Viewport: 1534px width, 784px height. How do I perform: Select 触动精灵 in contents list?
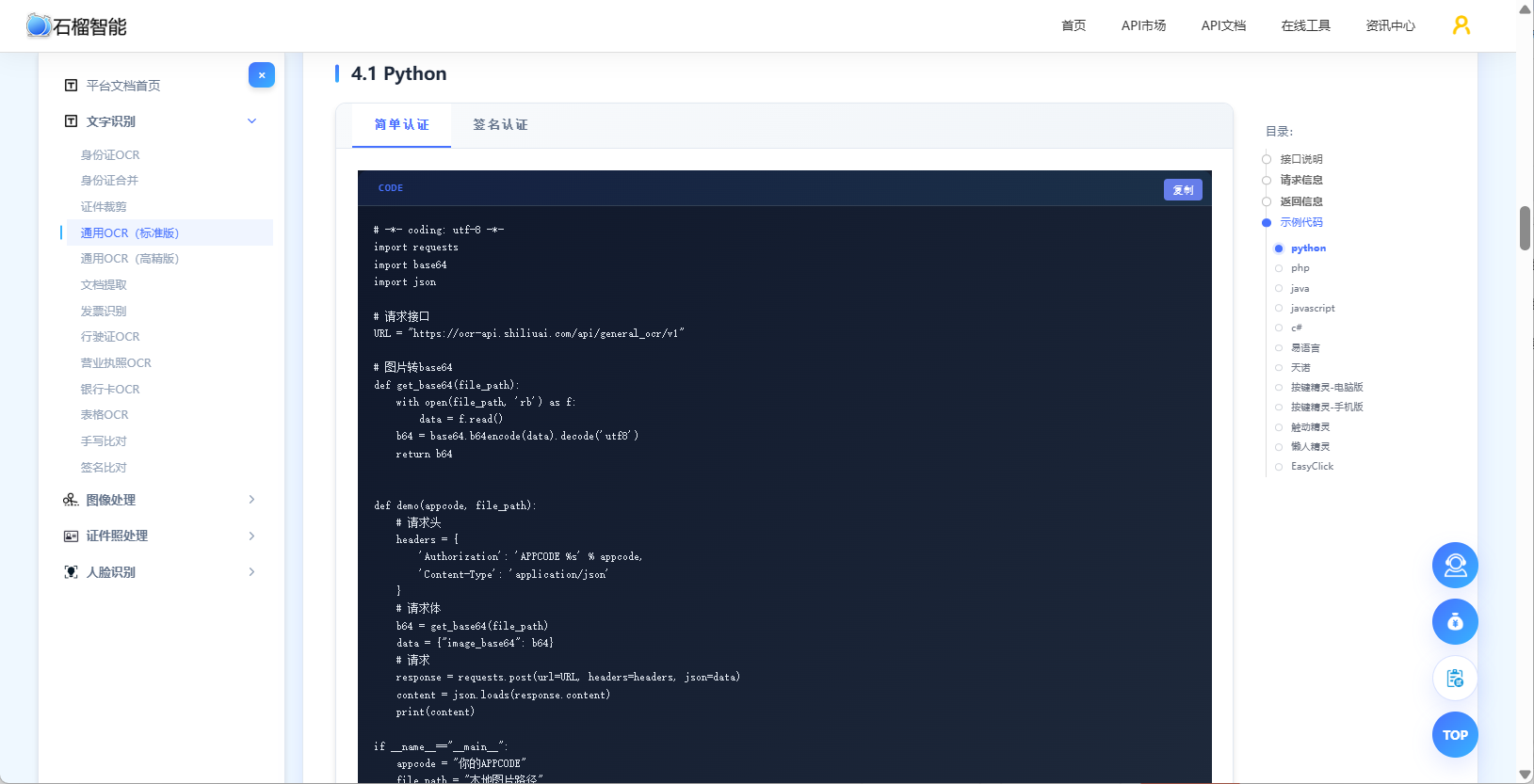[1310, 427]
